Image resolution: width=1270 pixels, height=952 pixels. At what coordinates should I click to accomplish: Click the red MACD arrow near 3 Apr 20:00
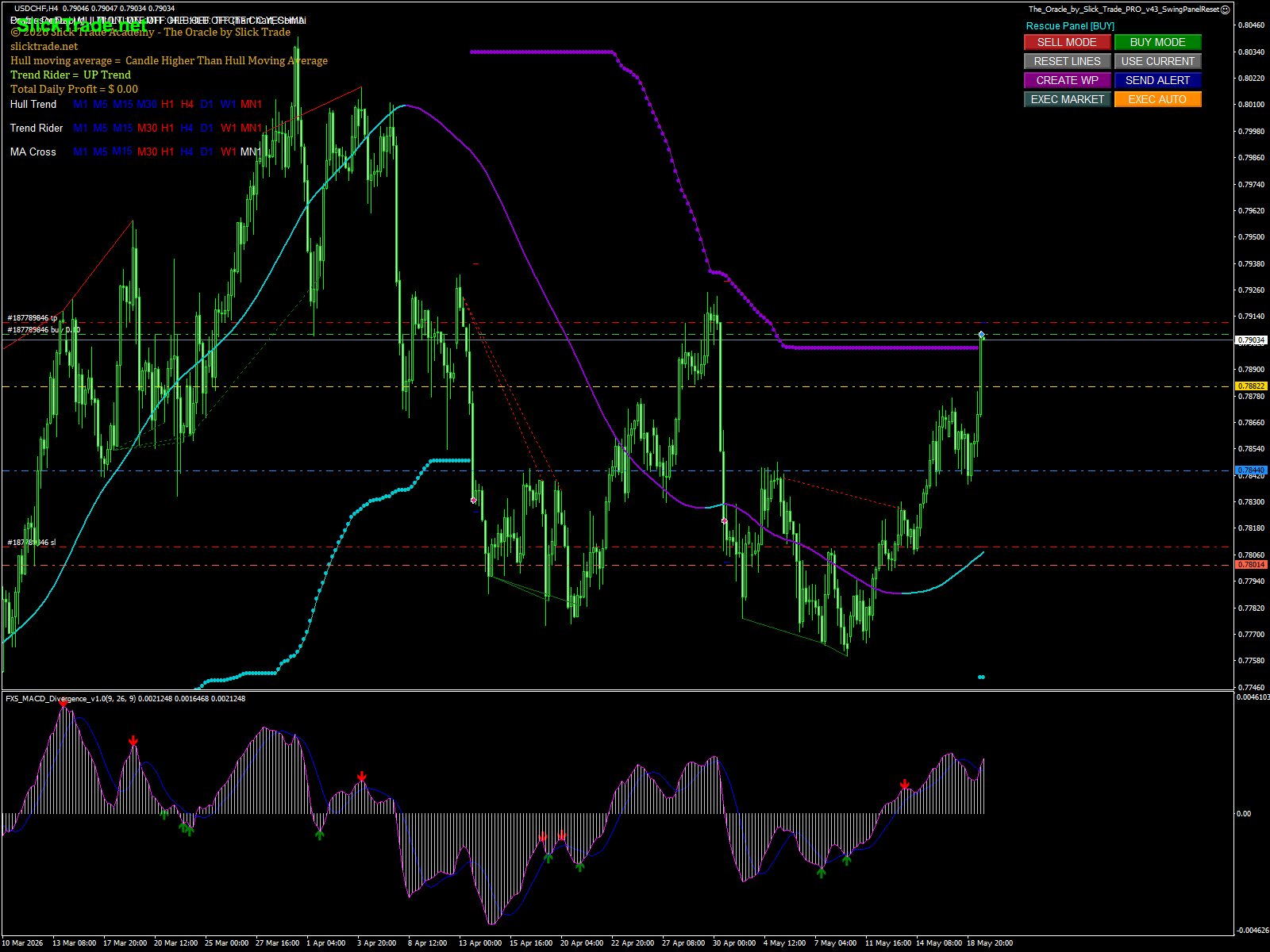[x=362, y=777]
